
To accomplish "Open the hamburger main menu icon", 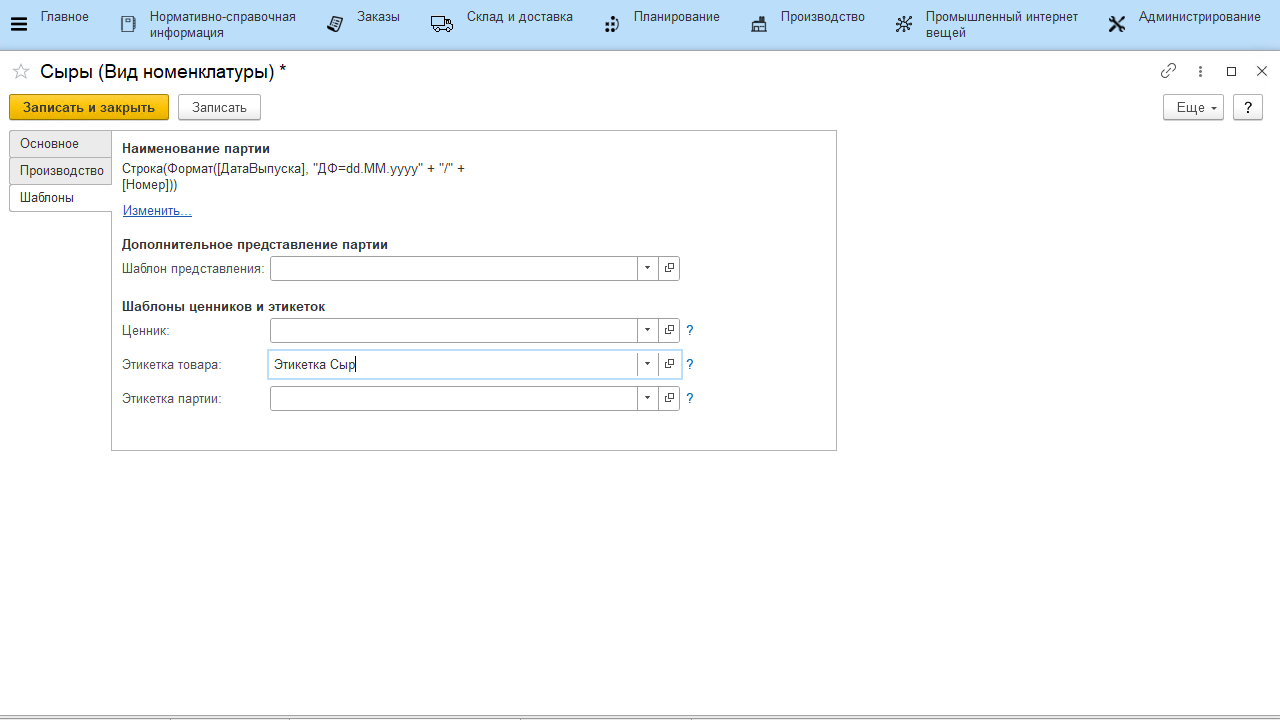I will point(18,24).
